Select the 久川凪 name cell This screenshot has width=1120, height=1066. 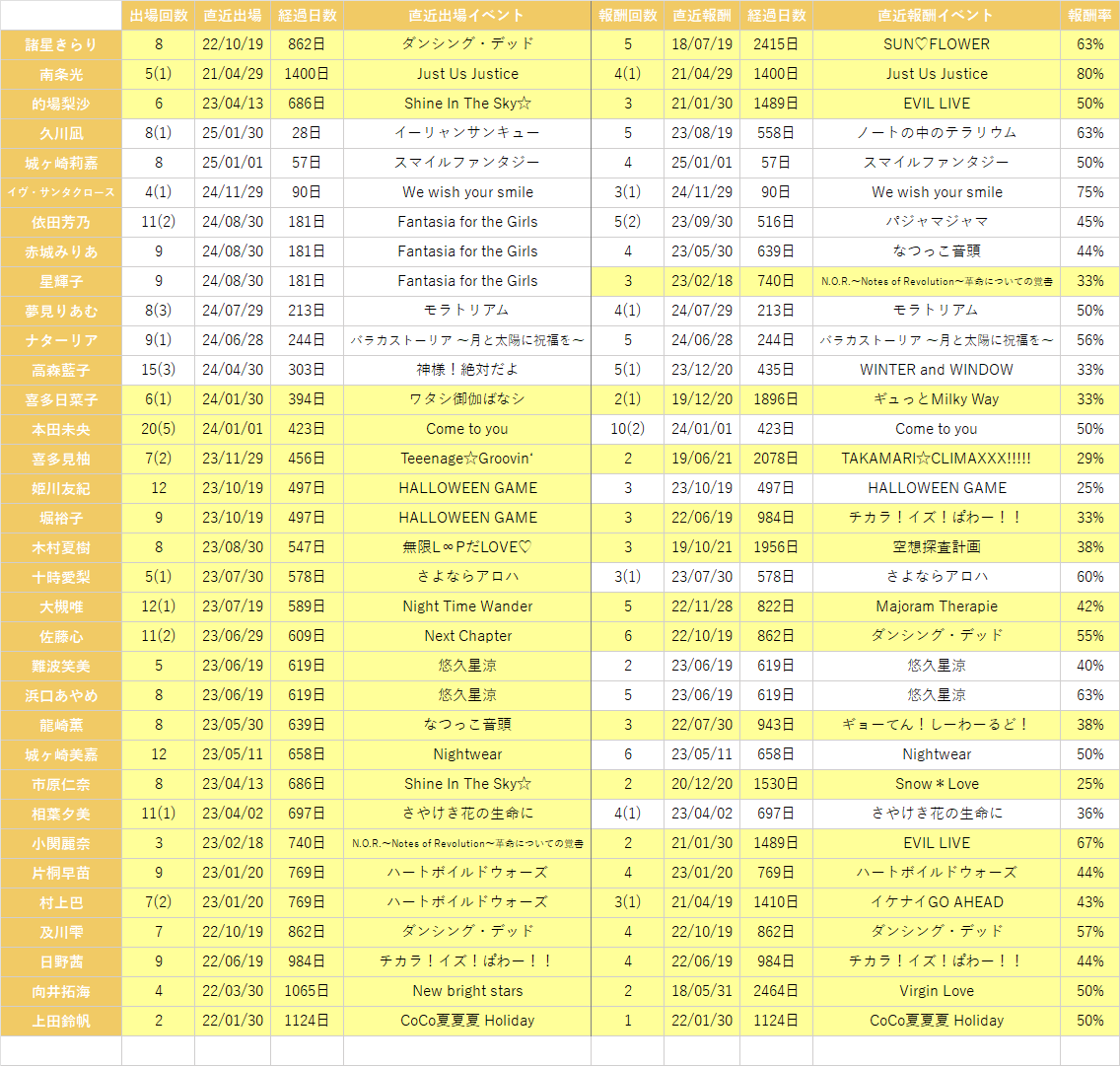[61, 133]
